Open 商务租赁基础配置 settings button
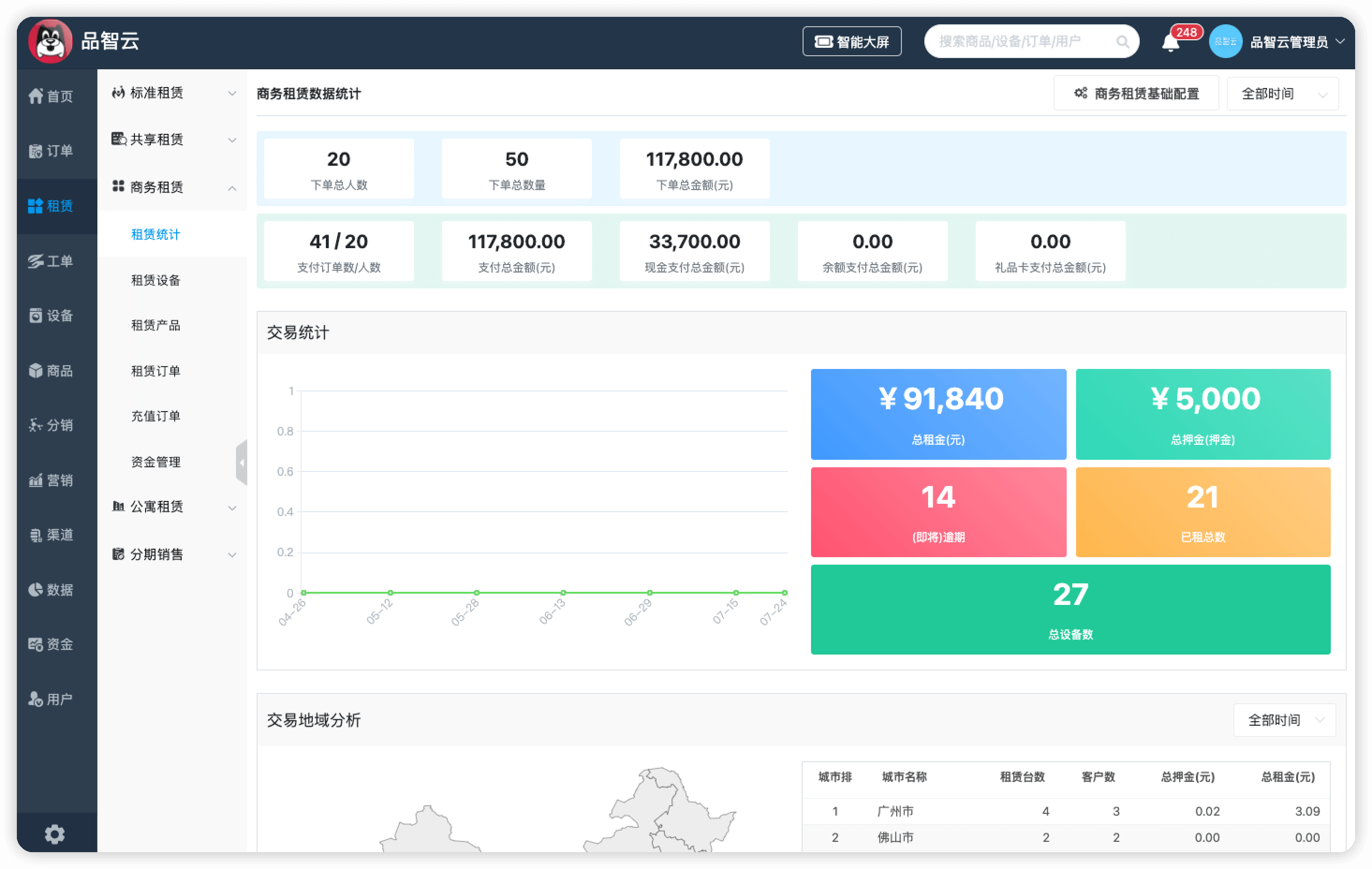This screenshot has height=869, width=1372. (1136, 94)
